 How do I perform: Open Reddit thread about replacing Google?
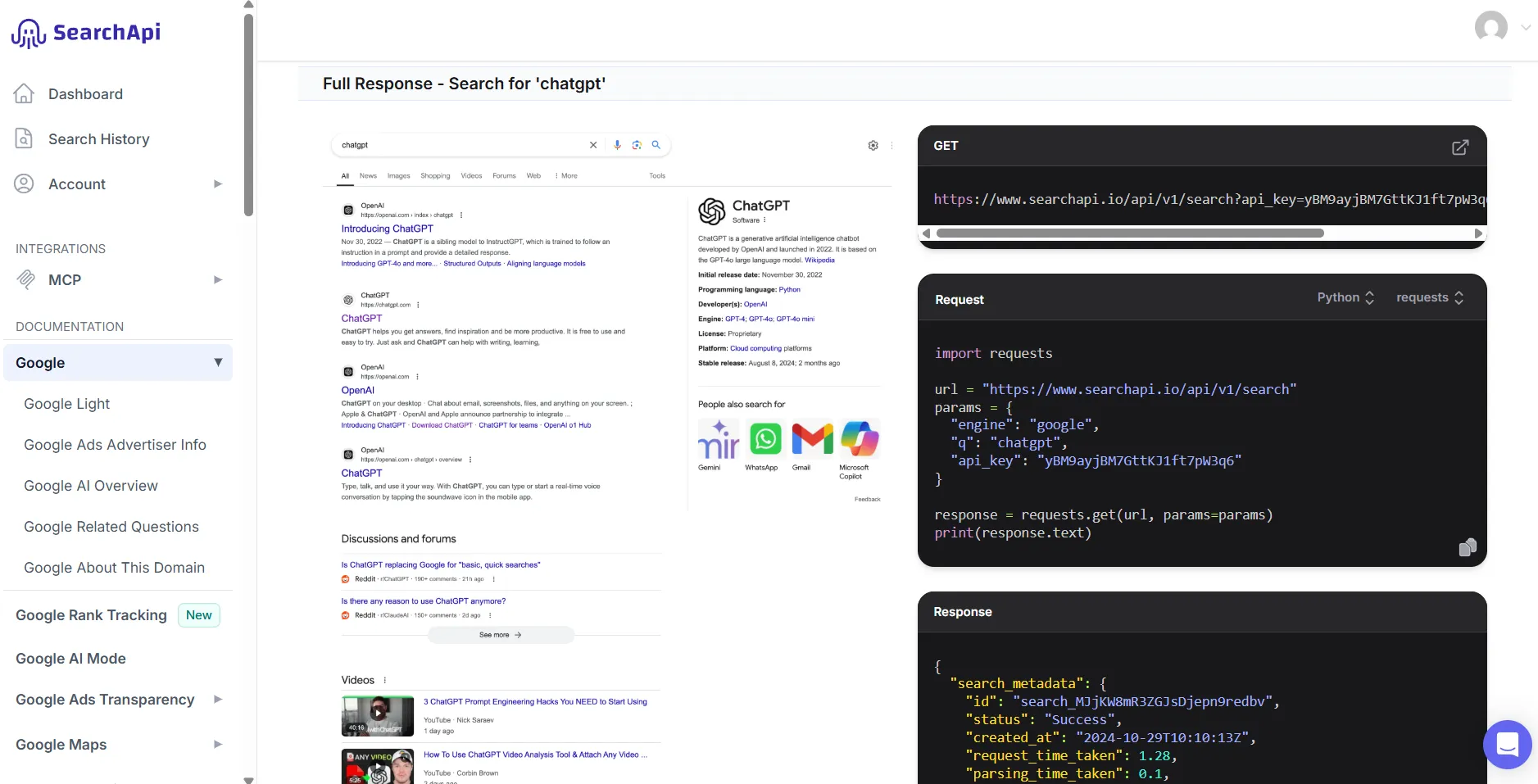[x=441, y=564]
